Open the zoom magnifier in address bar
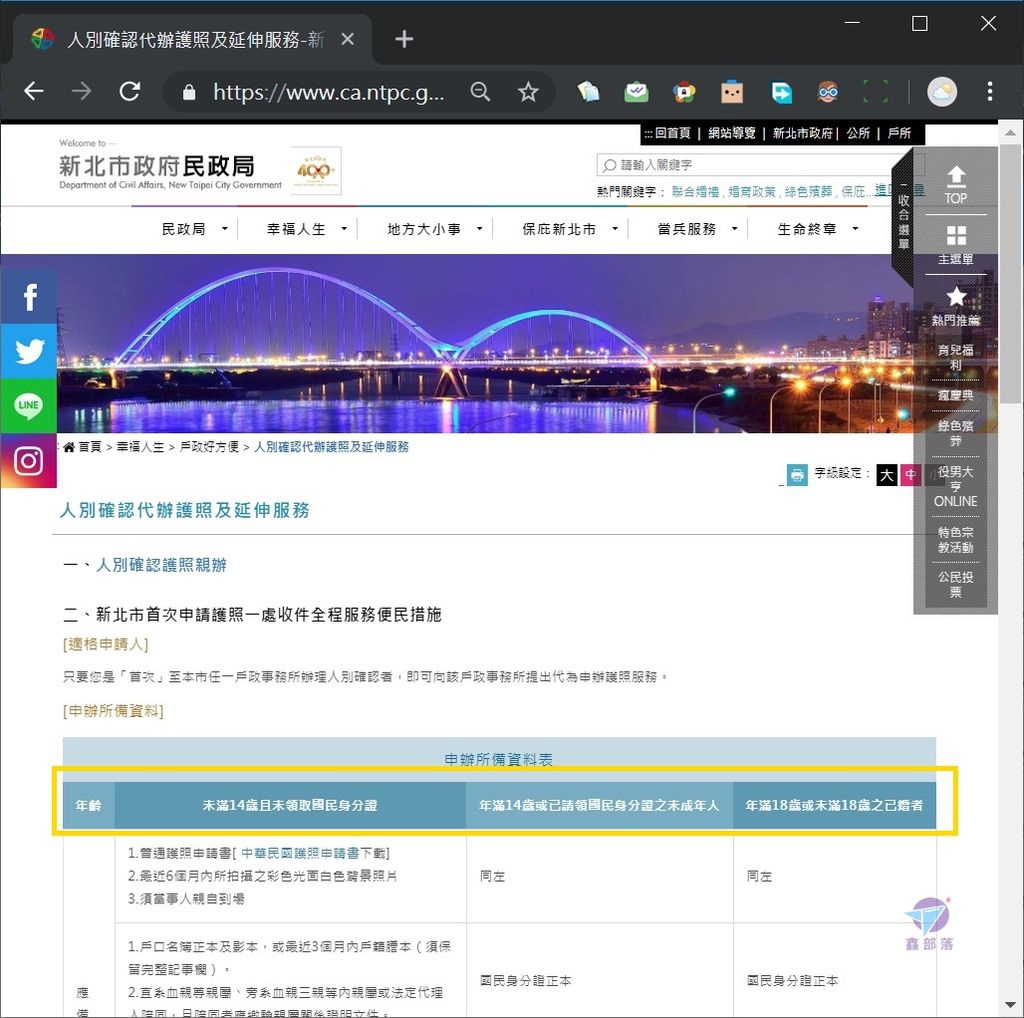The height and width of the screenshot is (1018, 1024). tap(480, 91)
